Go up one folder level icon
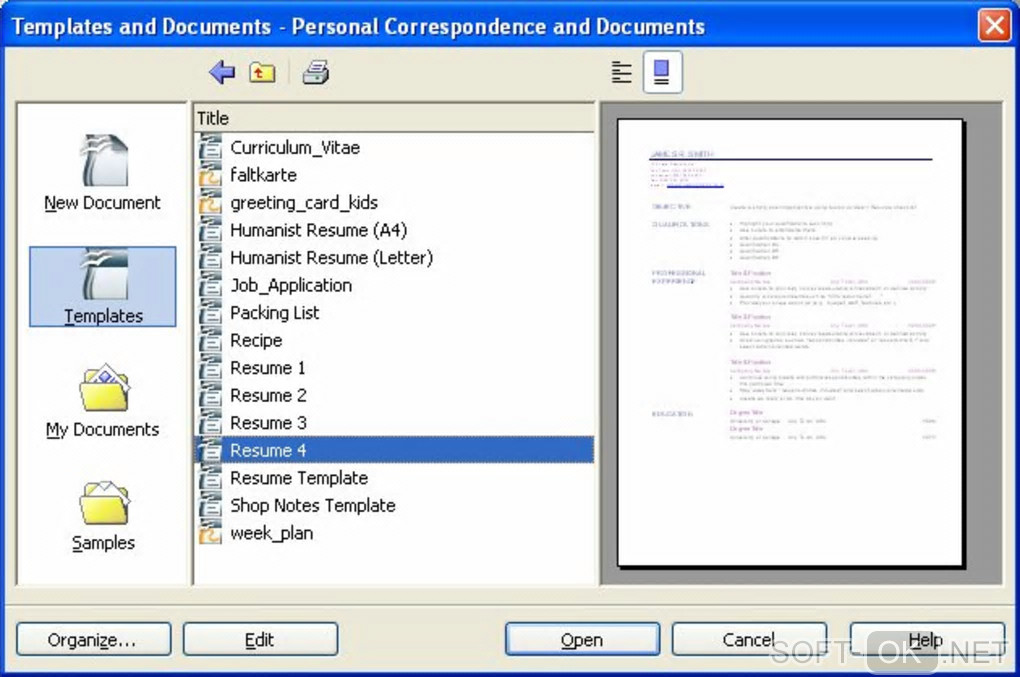This screenshot has height=677, width=1020. click(262, 72)
